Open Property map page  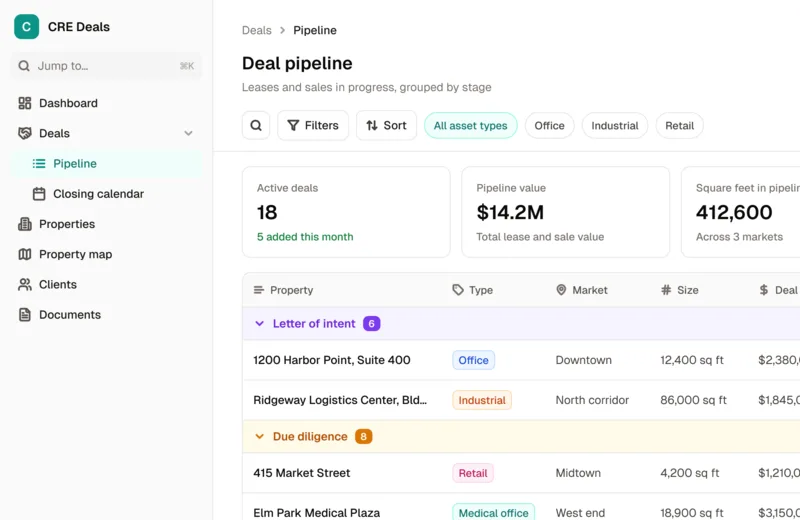point(106,254)
